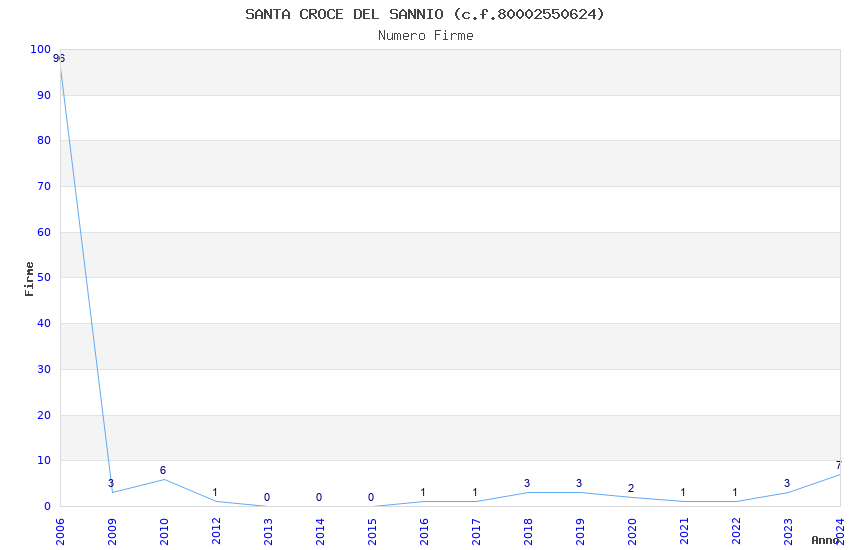
Task: Click the 0 data label above 2014
Action: point(319,497)
